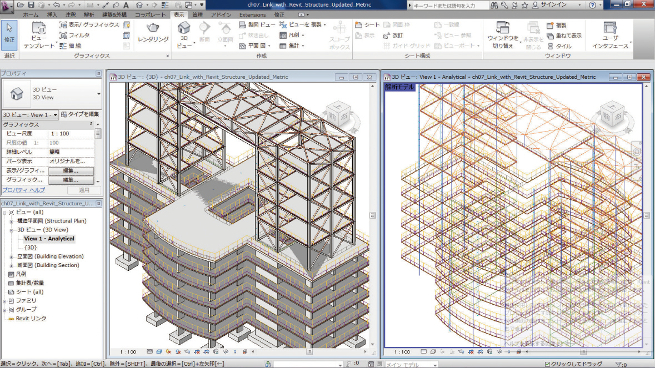Select シート (all) in Project Browser
Screen dimensions: 655x368
30,292
